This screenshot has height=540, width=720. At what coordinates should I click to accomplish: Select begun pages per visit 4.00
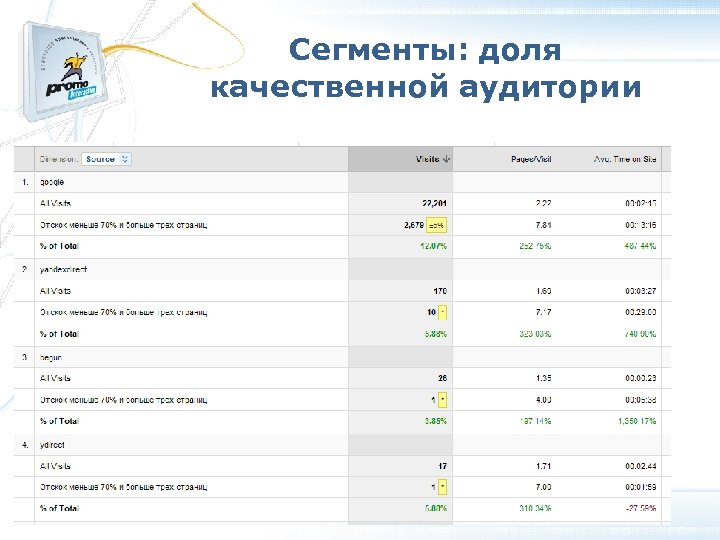pyautogui.click(x=543, y=400)
